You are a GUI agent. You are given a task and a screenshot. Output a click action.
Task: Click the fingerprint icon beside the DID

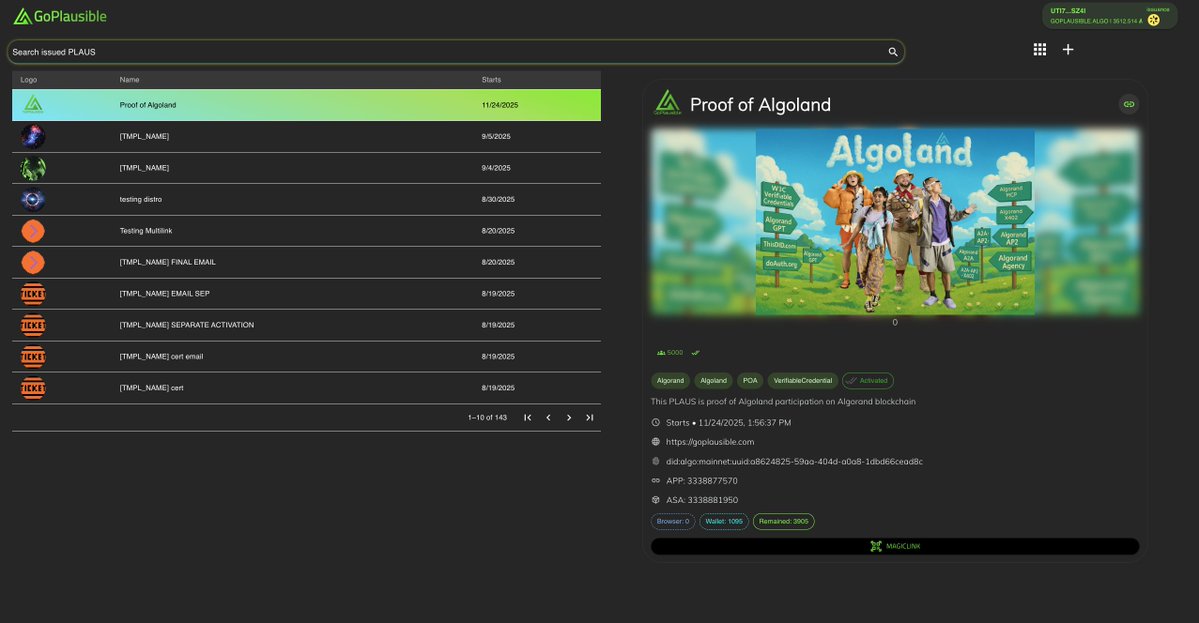pos(655,462)
